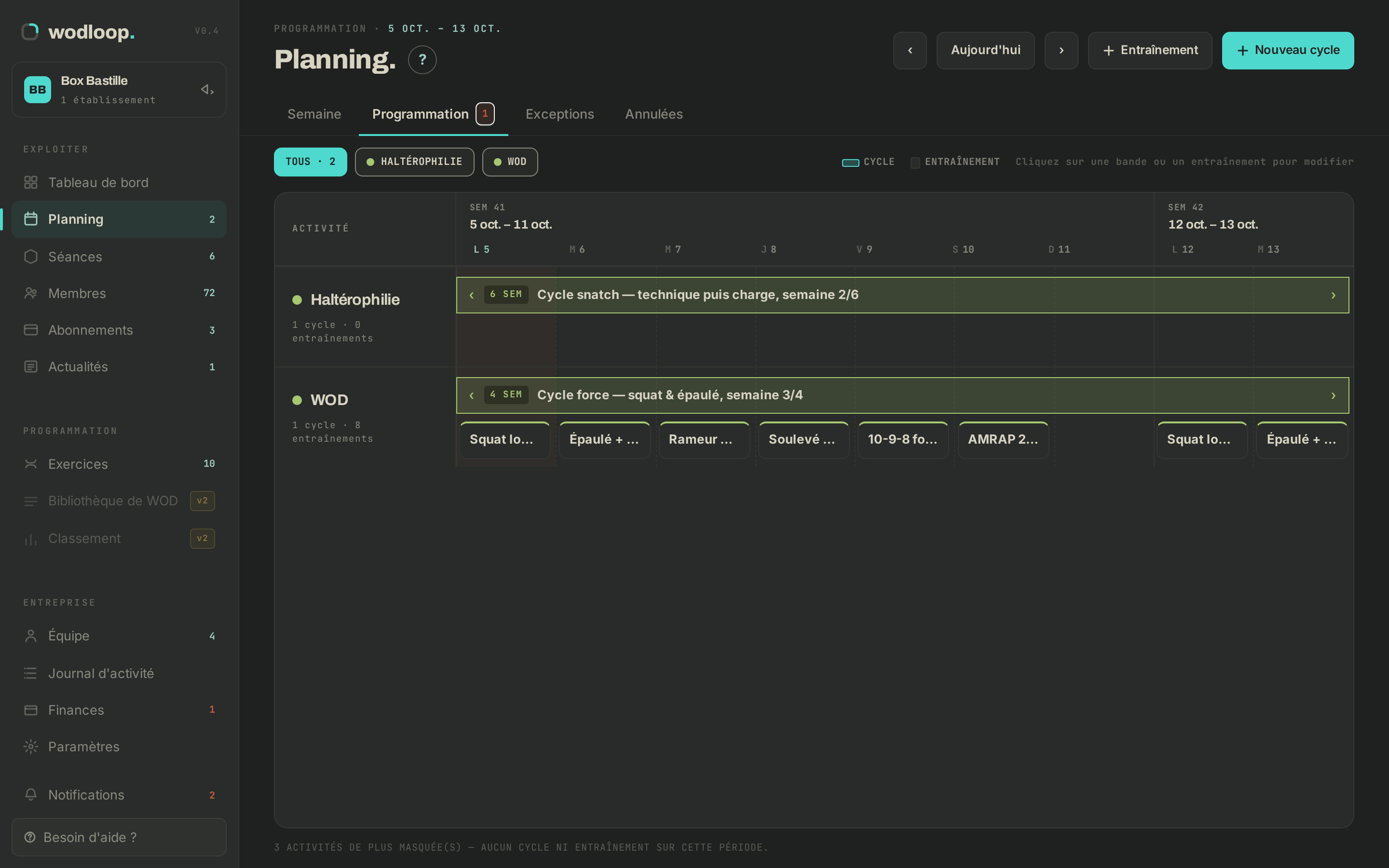This screenshot has width=1389, height=868.
Task: Toggle the HALTÉROPHILIE filter chip
Action: pos(414,162)
